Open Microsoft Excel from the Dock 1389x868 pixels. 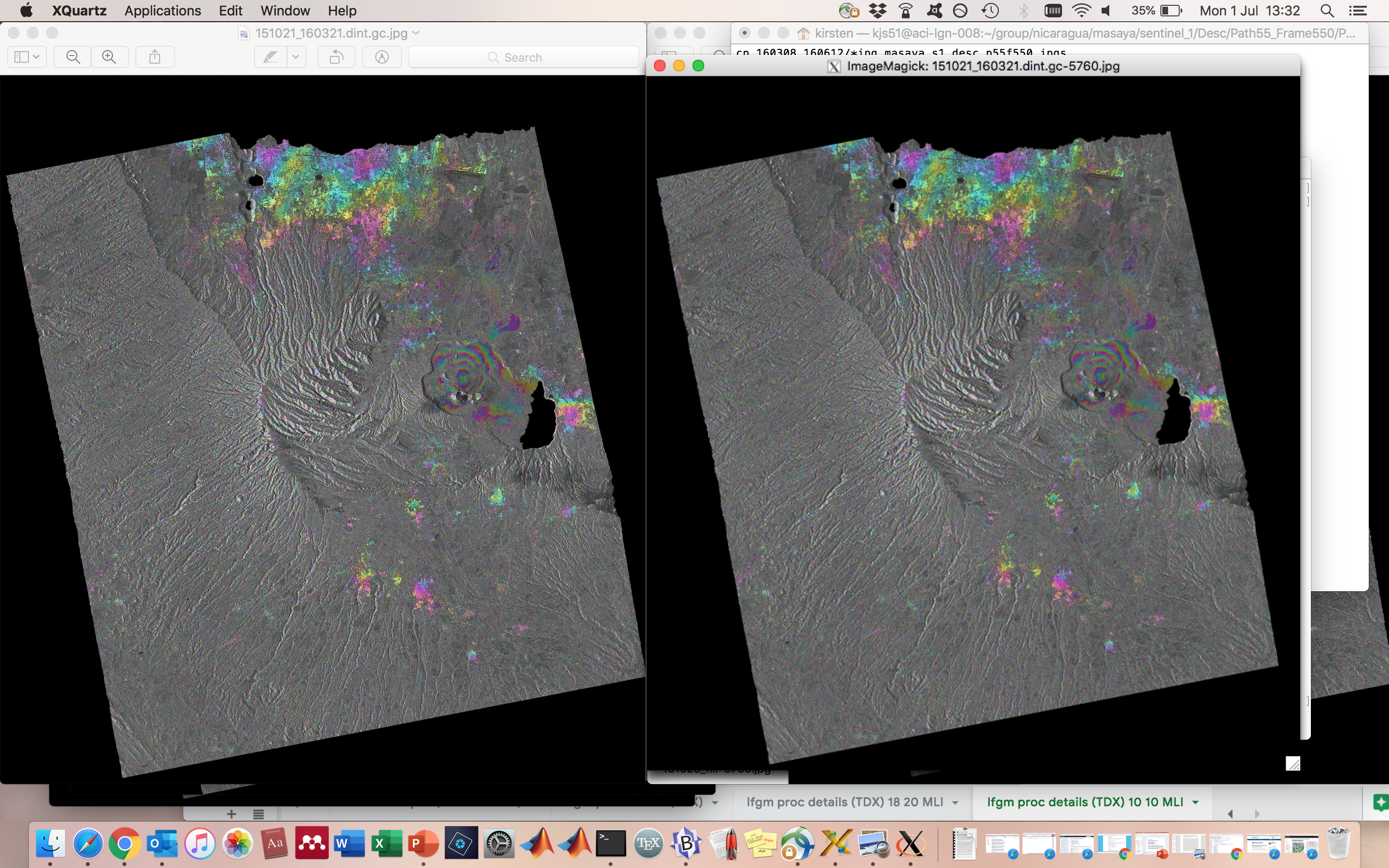pyautogui.click(x=386, y=843)
